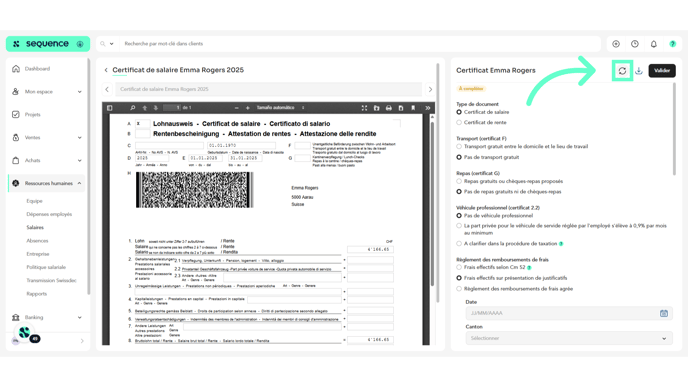Zoom in the PDF

(x=247, y=108)
